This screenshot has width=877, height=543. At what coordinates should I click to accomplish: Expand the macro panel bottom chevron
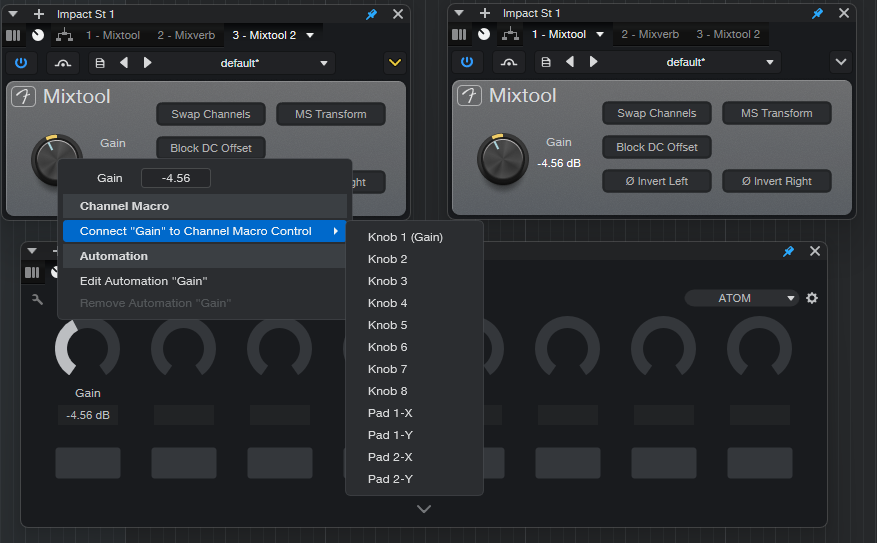[424, 509]
